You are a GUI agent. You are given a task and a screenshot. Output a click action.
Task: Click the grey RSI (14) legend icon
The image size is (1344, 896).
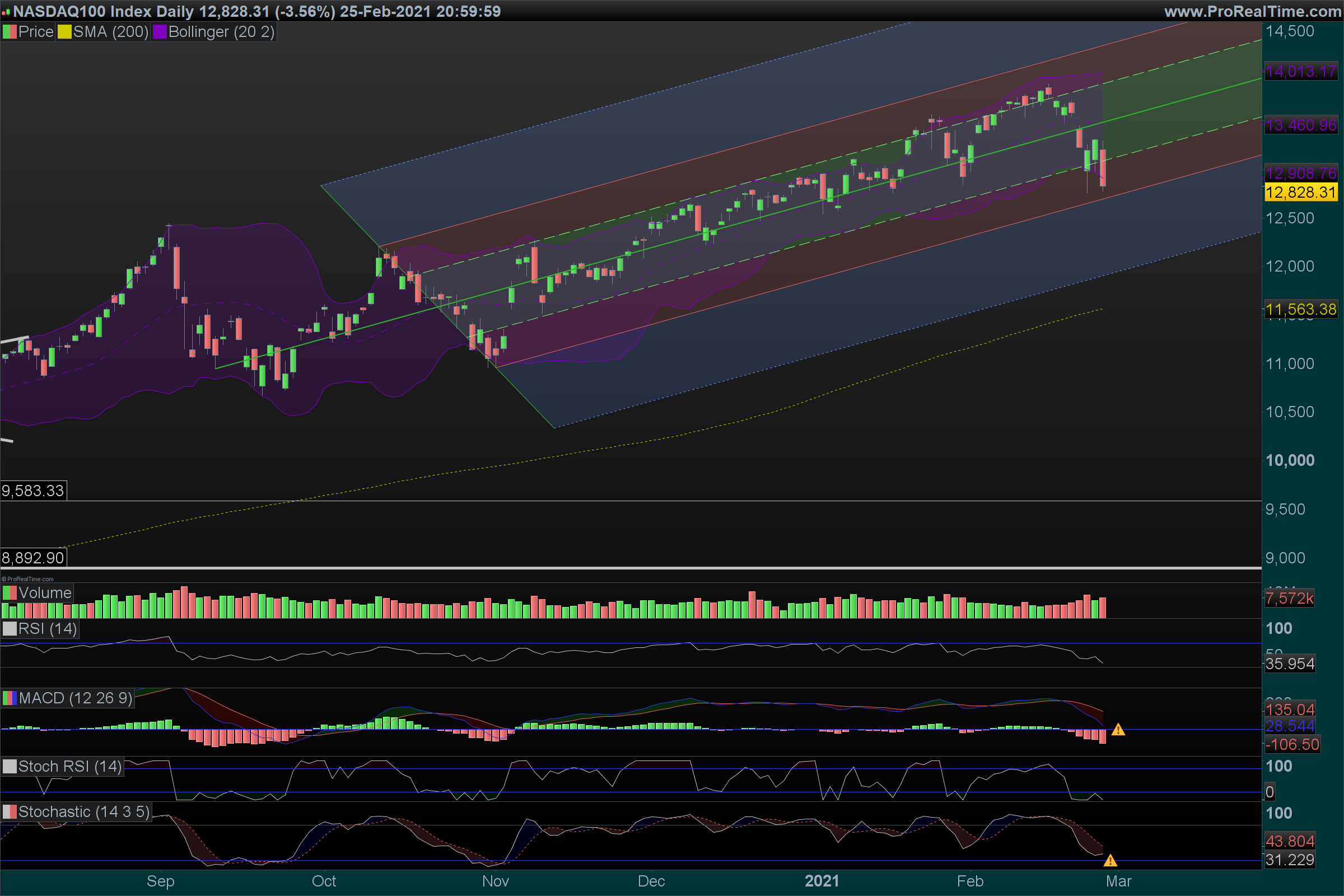pos(10,628)
